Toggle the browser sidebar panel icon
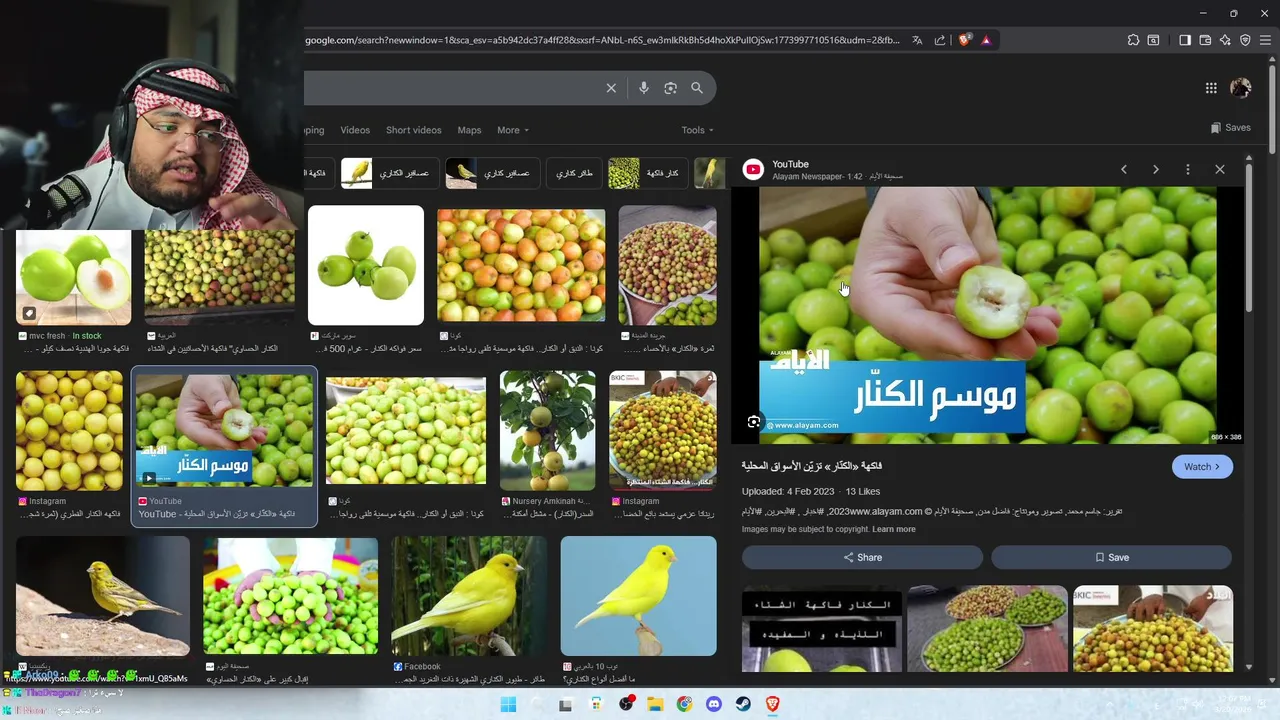Screen dimensions: 1280x720 (x=1185, y=40)
